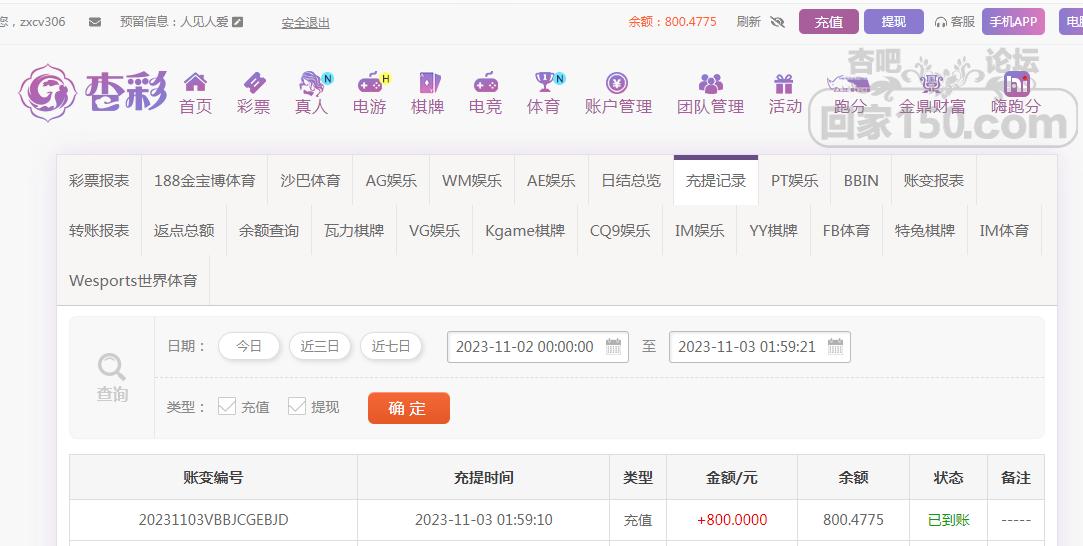Switch to the YY棋牌 tab
The height and width of the screenshot is (546, 1083).
[774, 231]
